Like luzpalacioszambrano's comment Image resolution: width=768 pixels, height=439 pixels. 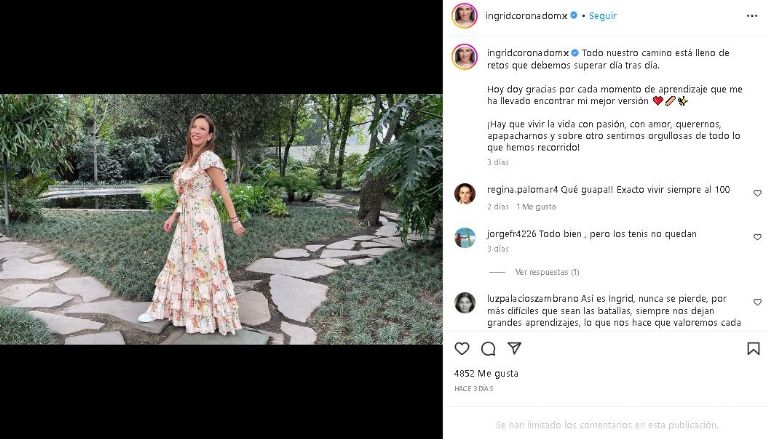coord(757,302)
